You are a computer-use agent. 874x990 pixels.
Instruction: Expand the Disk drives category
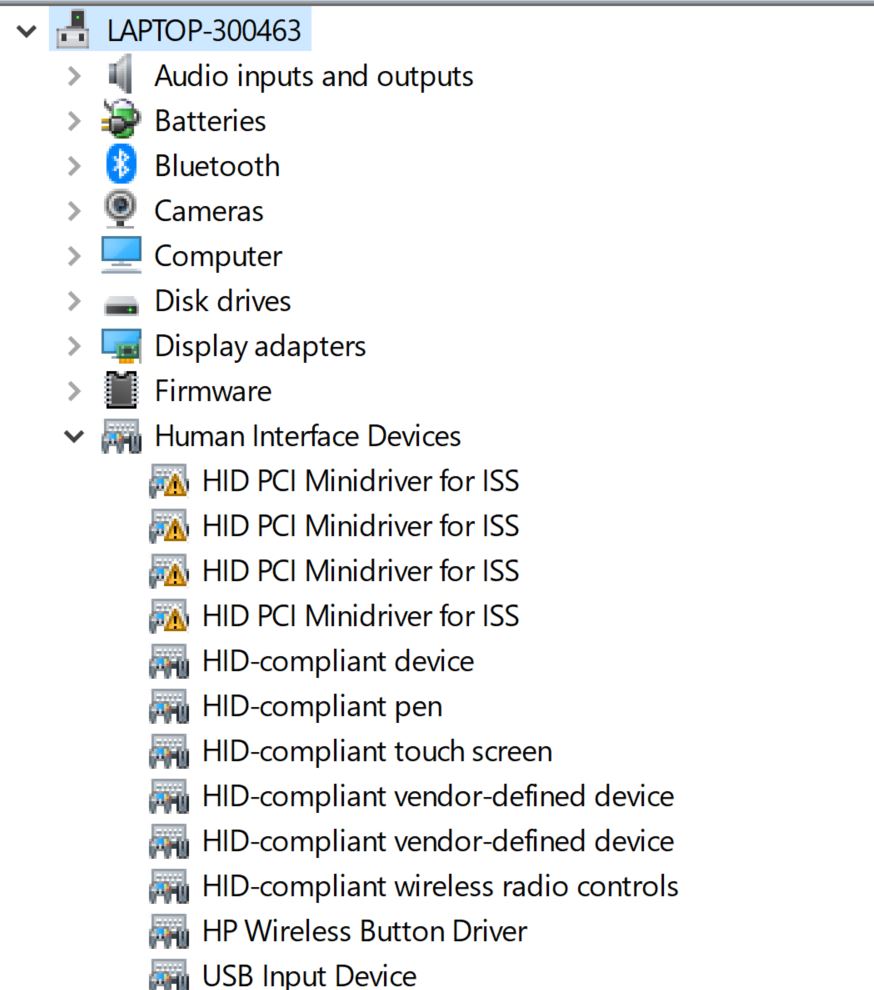(74, 301)
